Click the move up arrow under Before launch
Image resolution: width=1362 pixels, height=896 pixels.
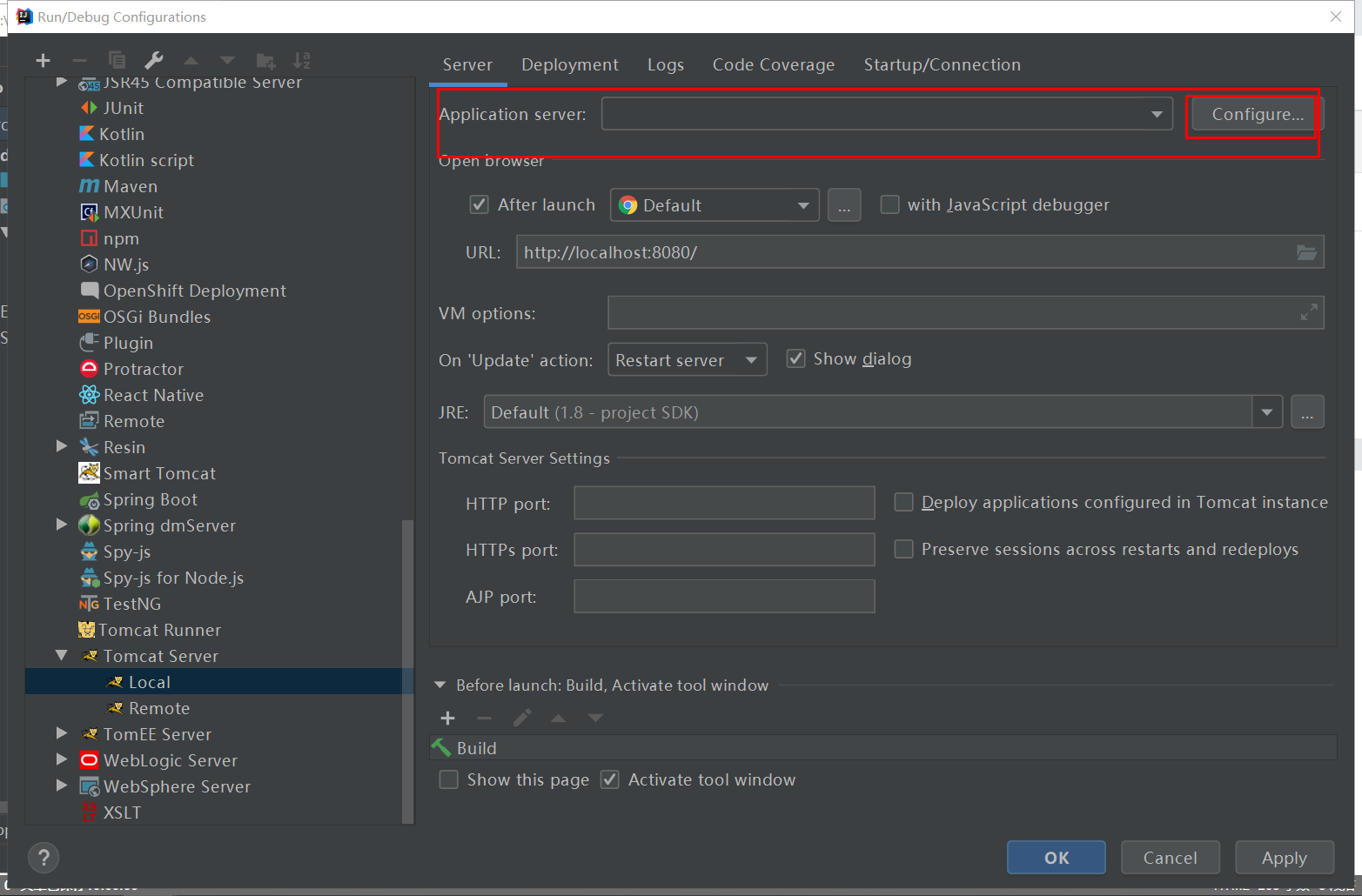click(x=558, y=719)
